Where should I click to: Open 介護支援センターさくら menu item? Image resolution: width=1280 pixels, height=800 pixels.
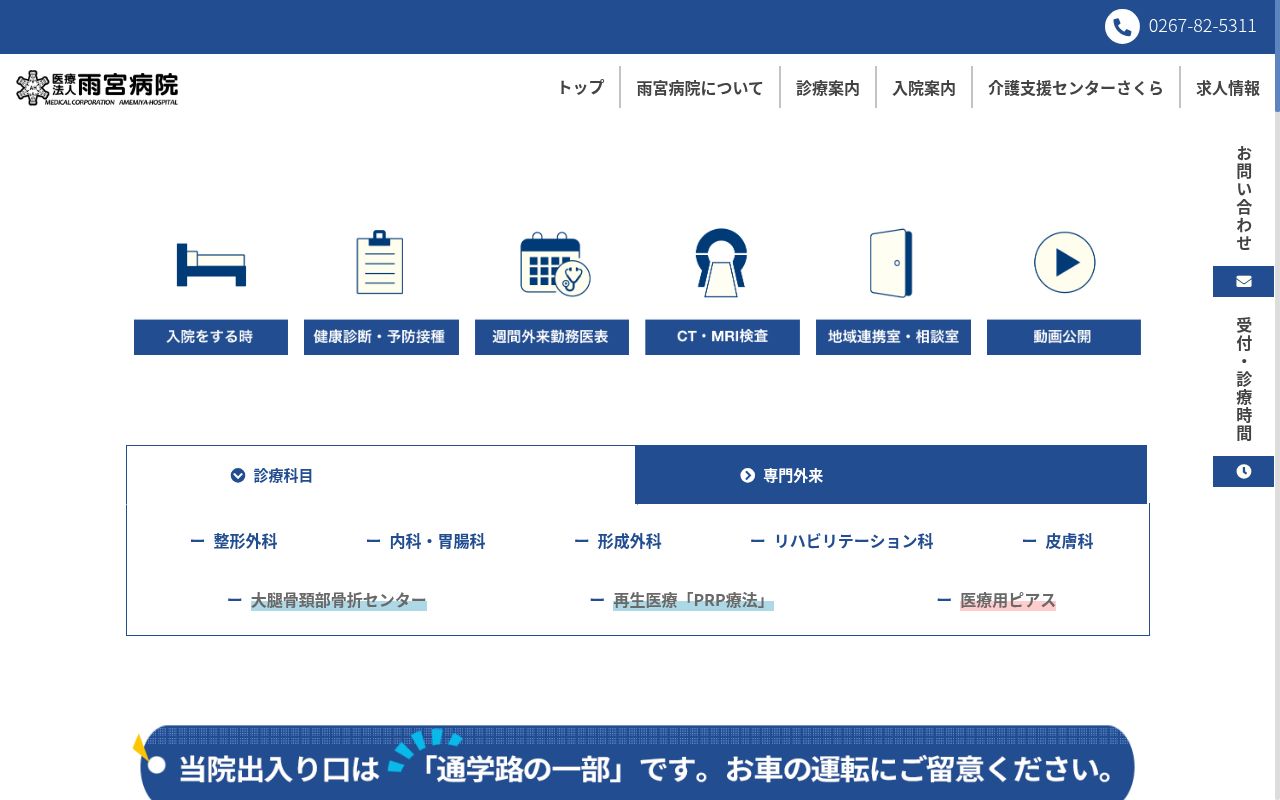tap(1076, 87)
